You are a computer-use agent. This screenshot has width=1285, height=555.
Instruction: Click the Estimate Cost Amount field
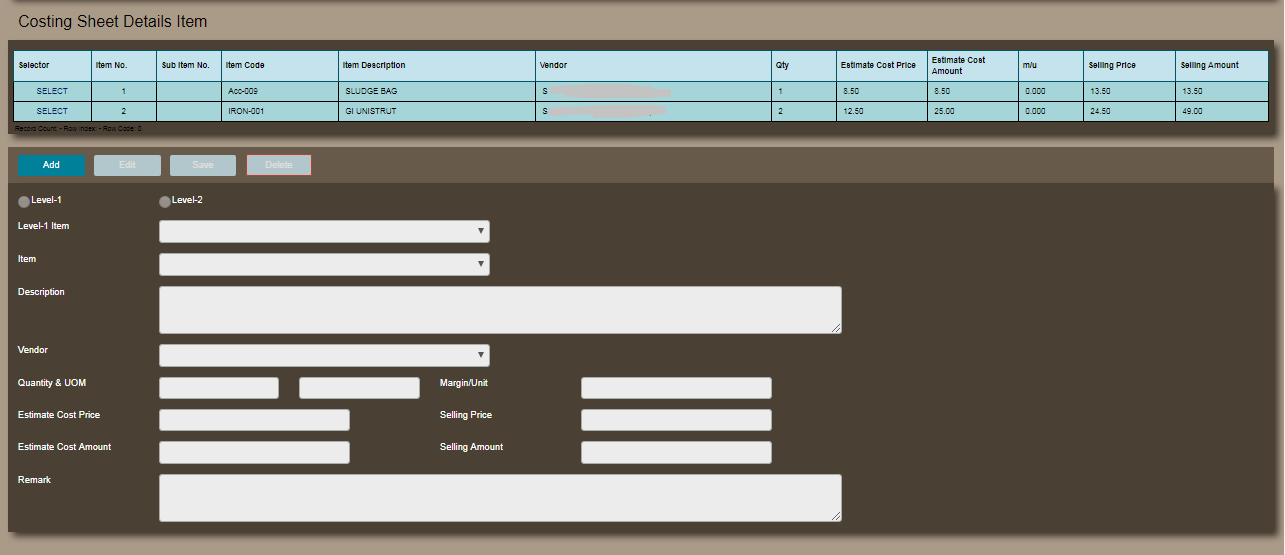[x=254, y=452]
